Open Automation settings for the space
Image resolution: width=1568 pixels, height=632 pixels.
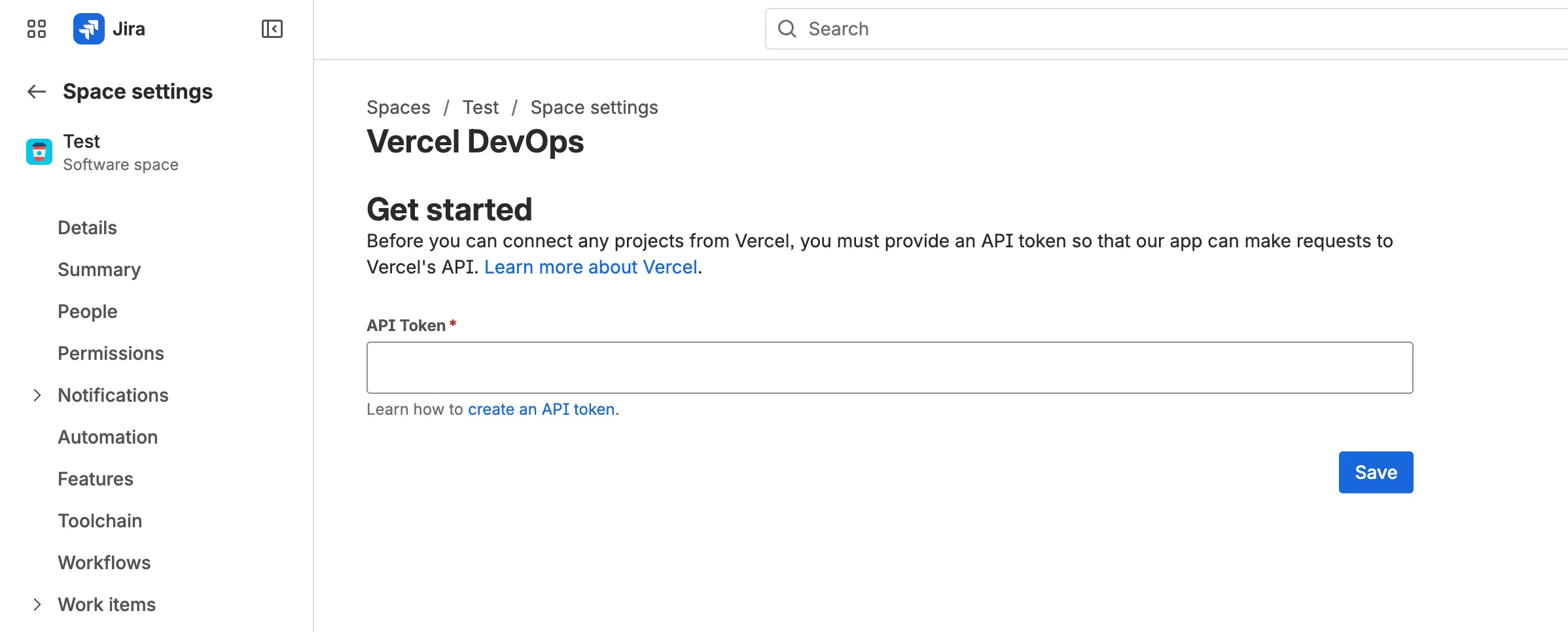(107, 436)
